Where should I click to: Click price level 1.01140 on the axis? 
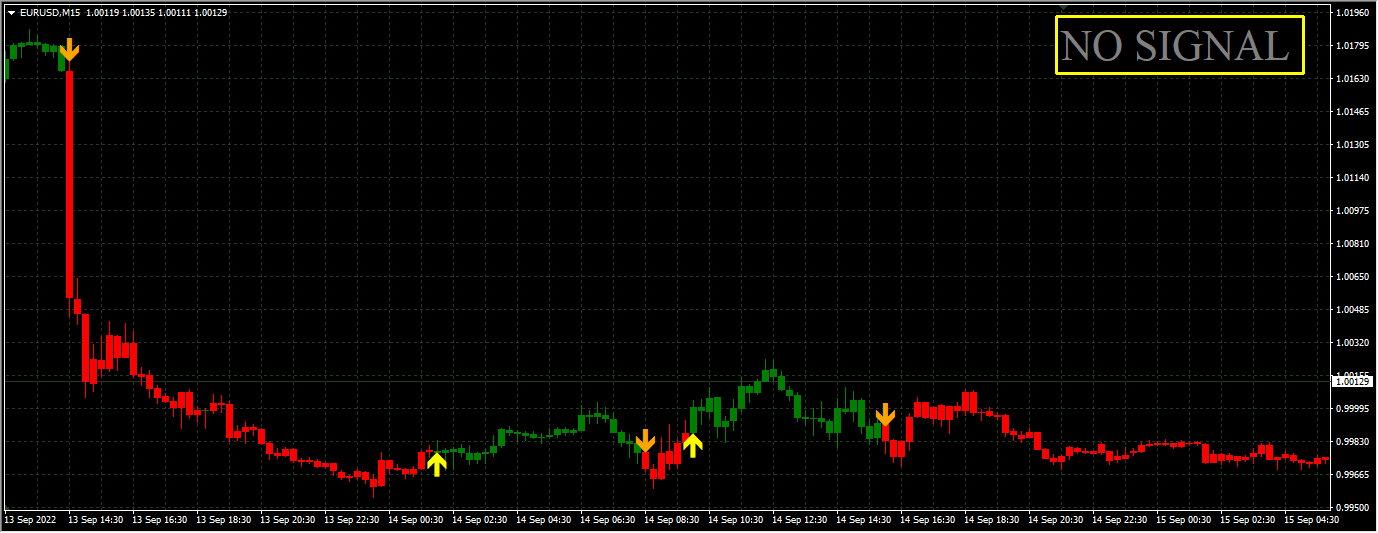[1351, 178]
